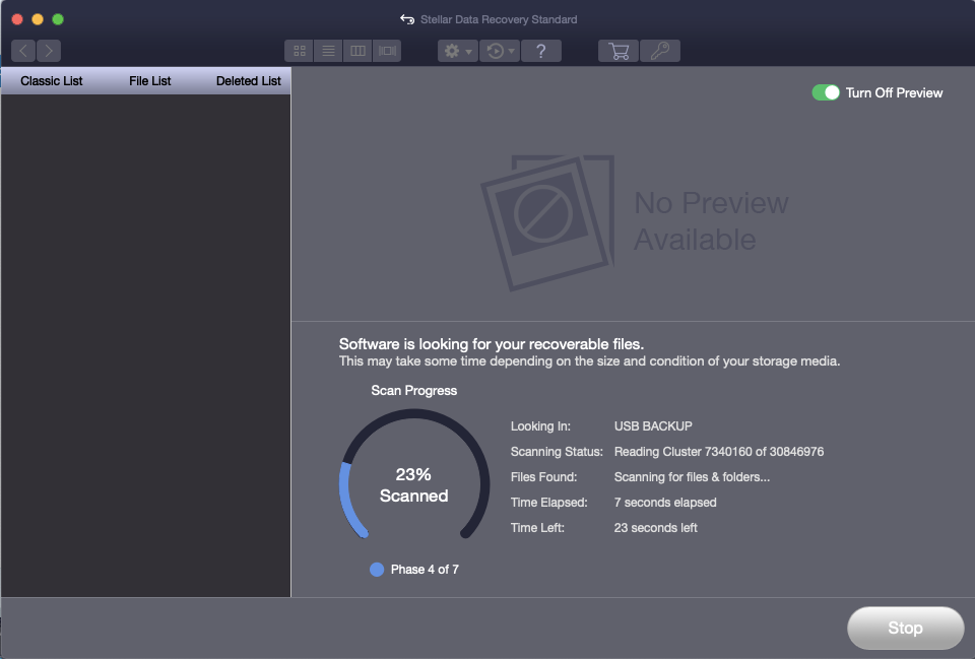Open activation with the key icon
977x660 pixels.
[x=659, y=50]
